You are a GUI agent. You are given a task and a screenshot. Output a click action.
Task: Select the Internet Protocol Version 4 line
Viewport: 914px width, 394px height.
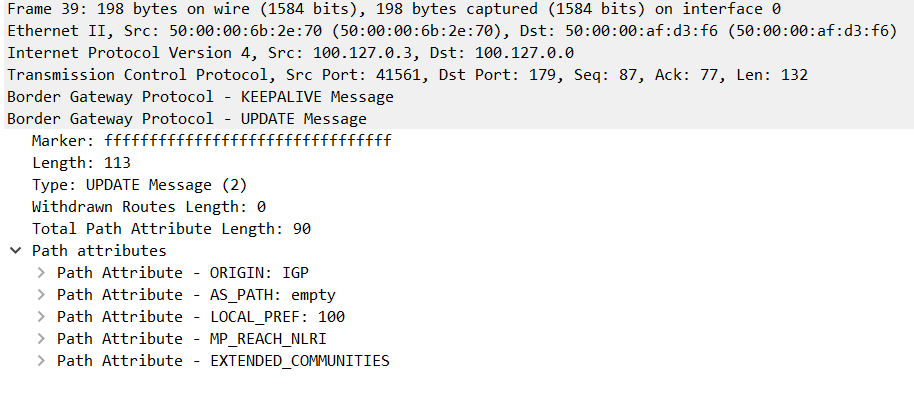tap(457, 53)
